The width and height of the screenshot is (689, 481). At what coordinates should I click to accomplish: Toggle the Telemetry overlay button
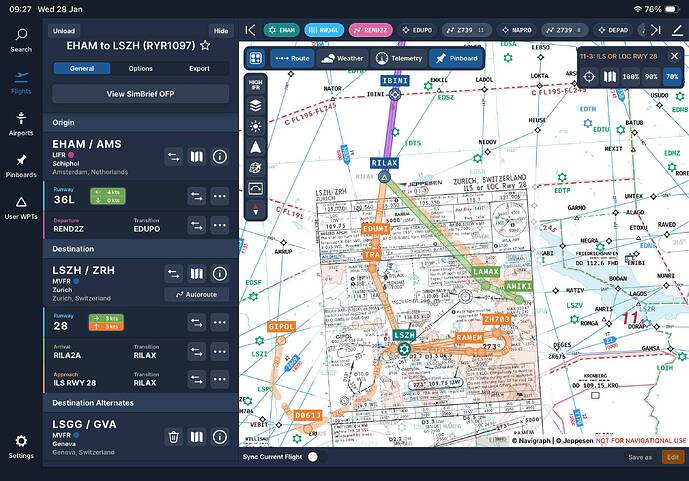tap(399, 58)
